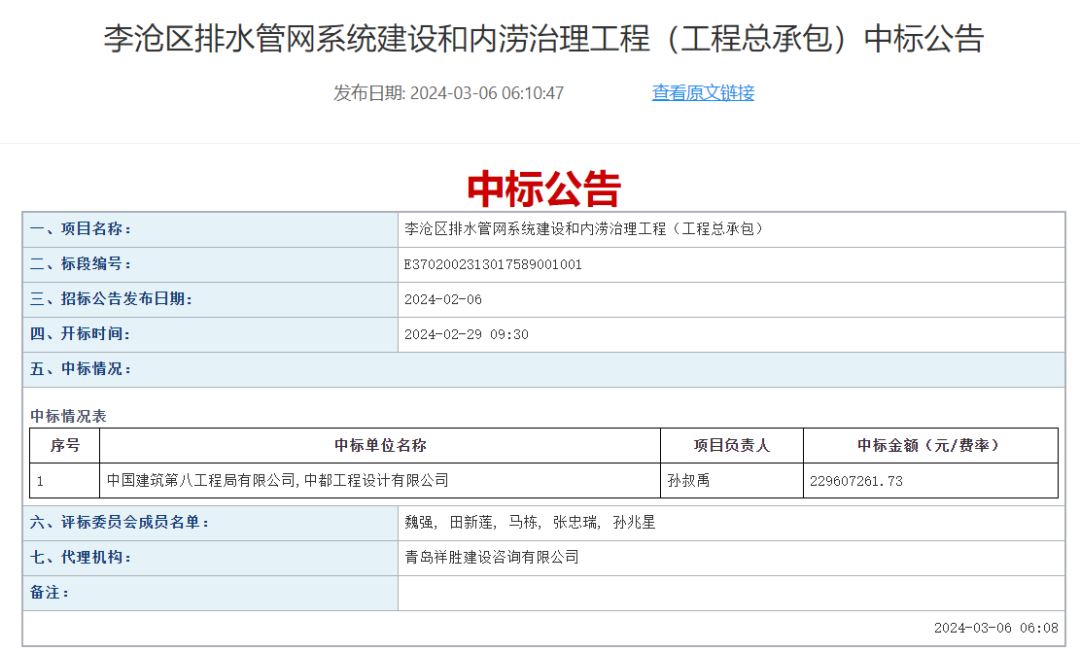The image size is (1080, 652).
Task: Select the 备注 label cell
Action: 210,593
